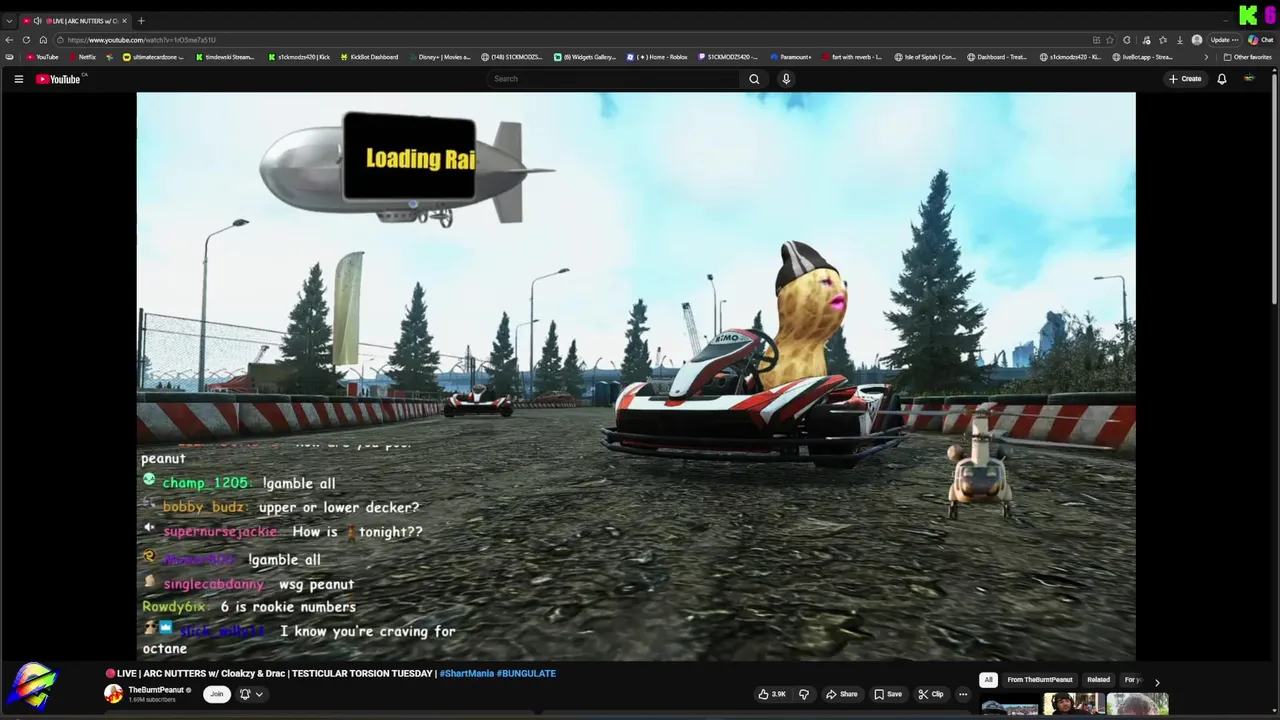Image resolution: width=1280 pixels, height=720 pixels.
Task: Close the LIVE ARC NUTTERS tab
Action: (124, 21)
